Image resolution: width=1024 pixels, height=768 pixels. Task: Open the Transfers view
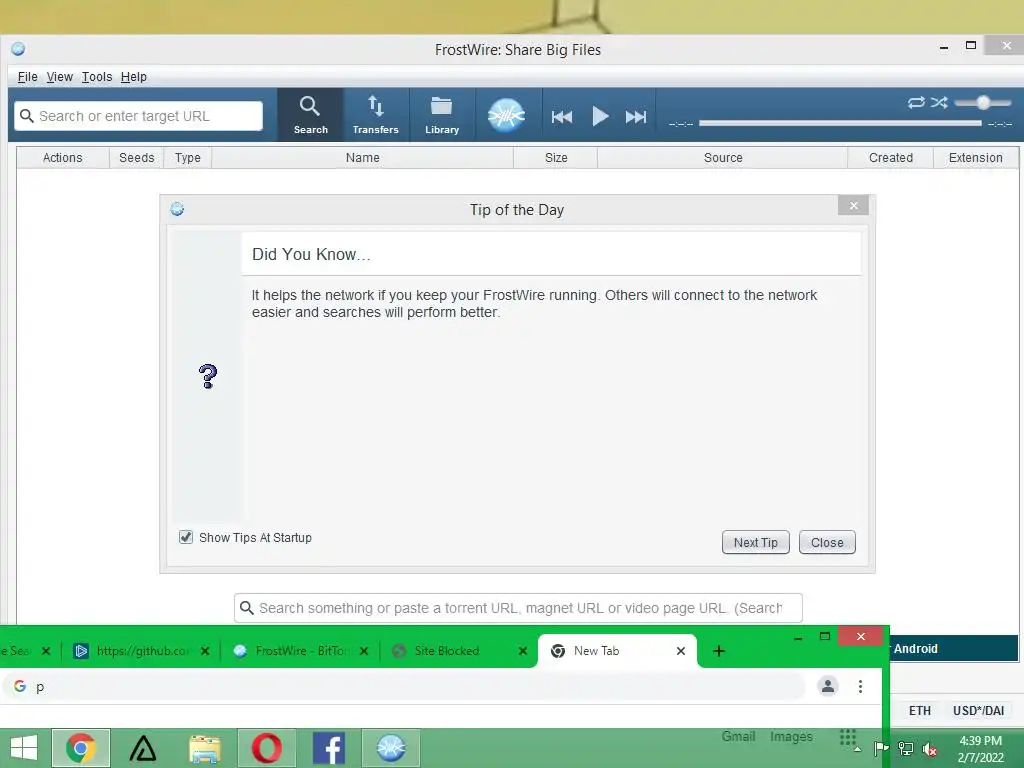[376, 115]
